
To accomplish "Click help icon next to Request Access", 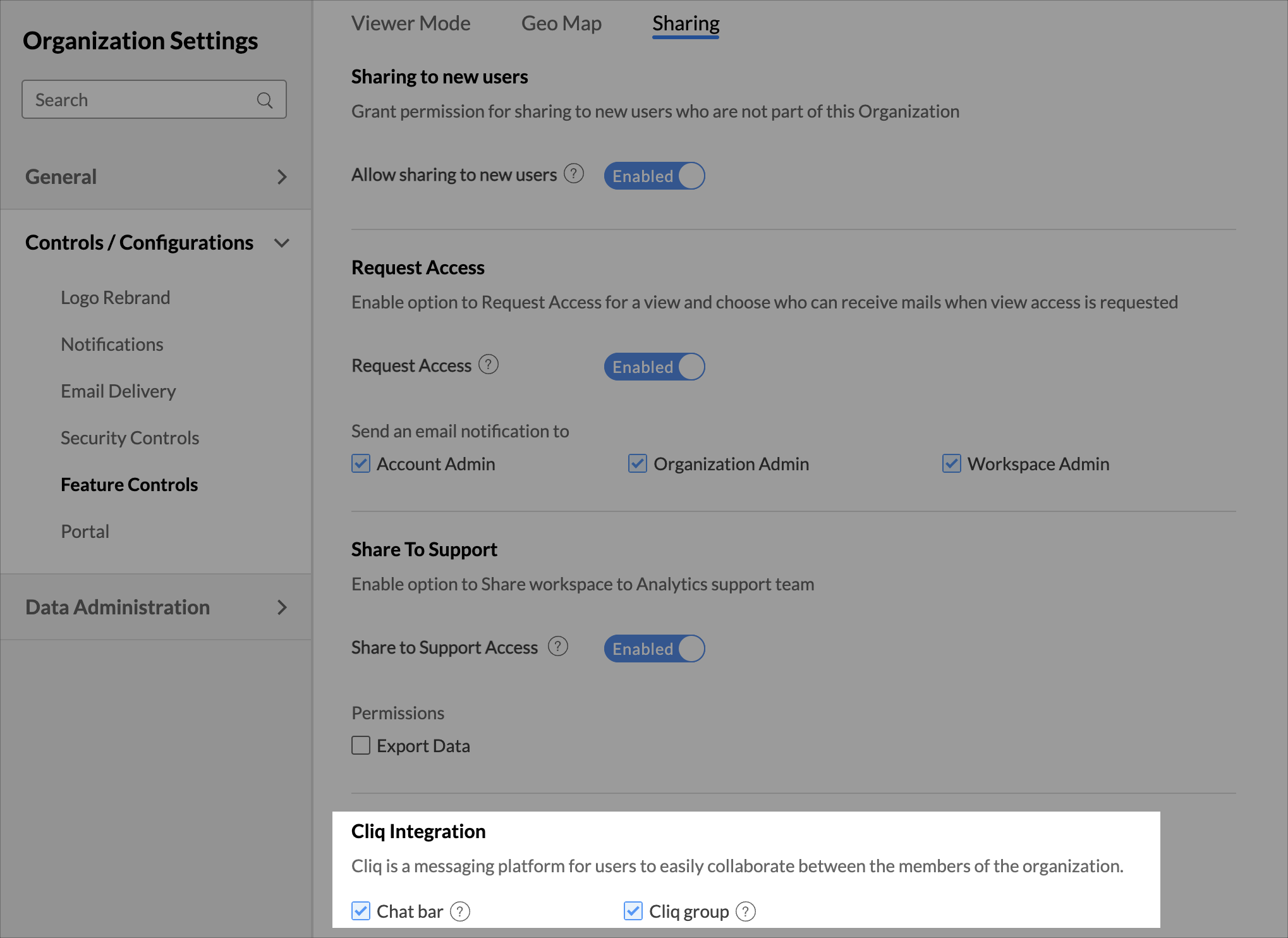I will click(x=488, y=364).
